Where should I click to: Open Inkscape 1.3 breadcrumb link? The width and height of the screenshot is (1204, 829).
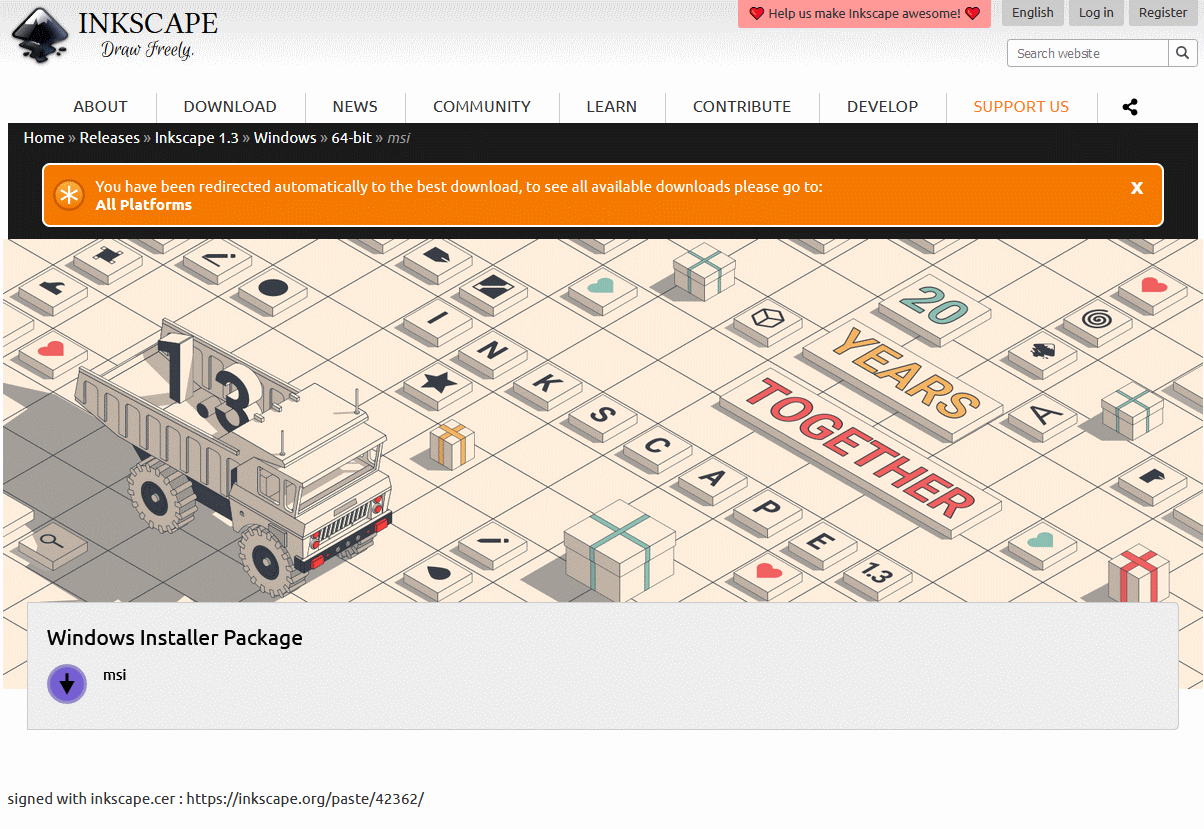pos(196,138)
